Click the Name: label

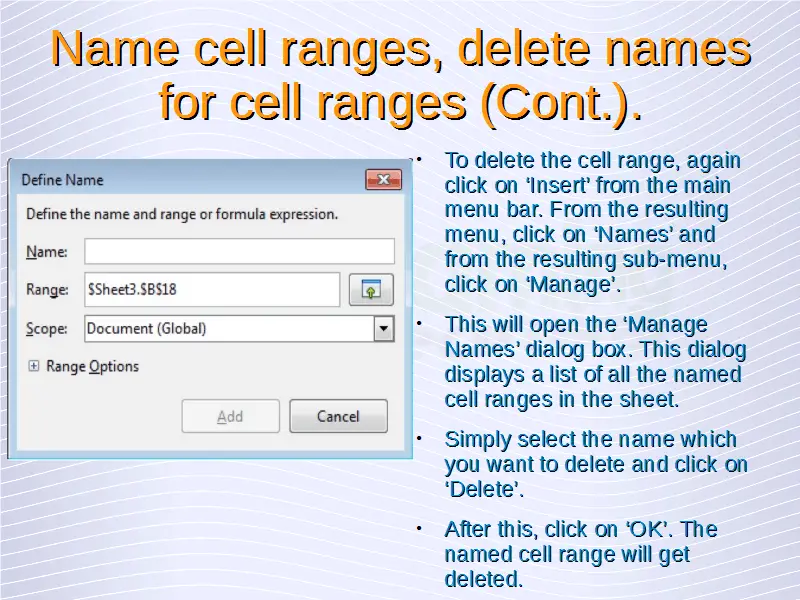(47, 252)
